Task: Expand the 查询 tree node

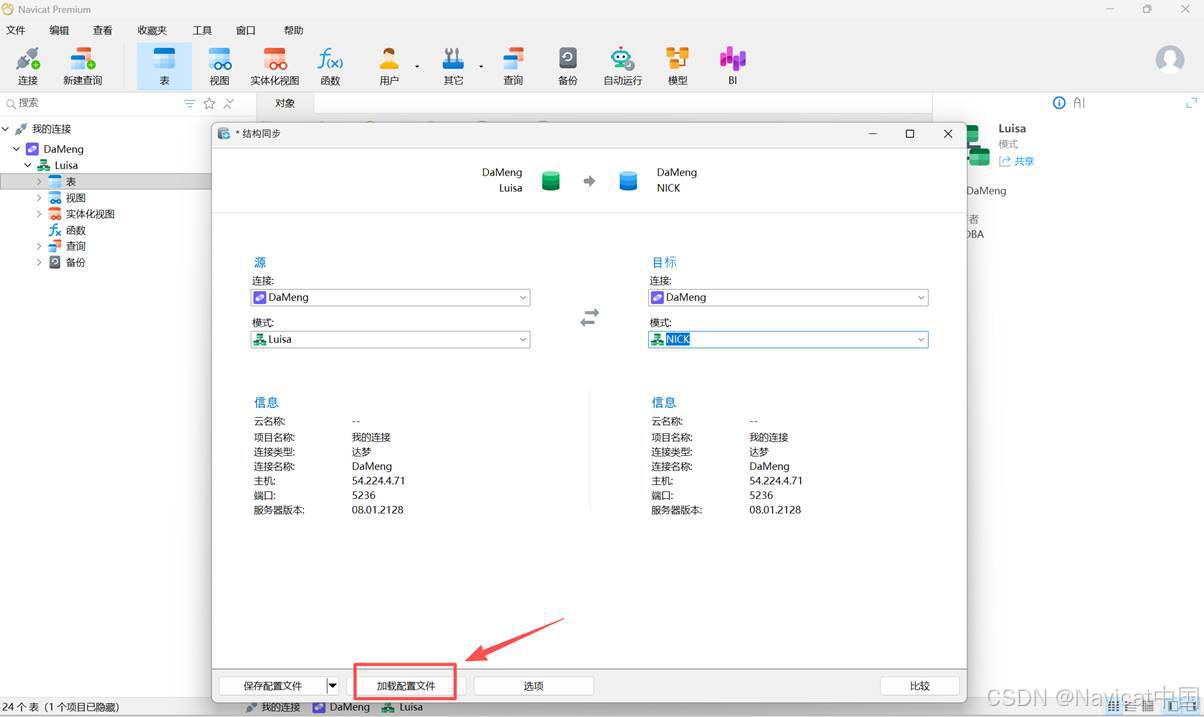Action: [x=40, y=246]
